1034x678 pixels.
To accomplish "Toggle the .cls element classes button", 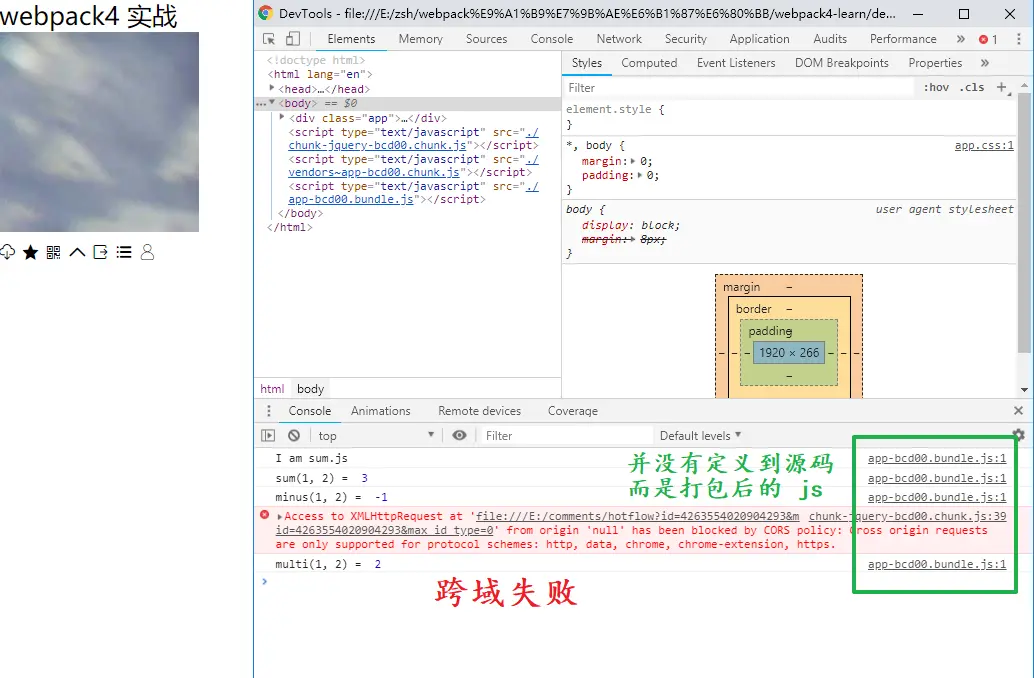I will point(971,87).
